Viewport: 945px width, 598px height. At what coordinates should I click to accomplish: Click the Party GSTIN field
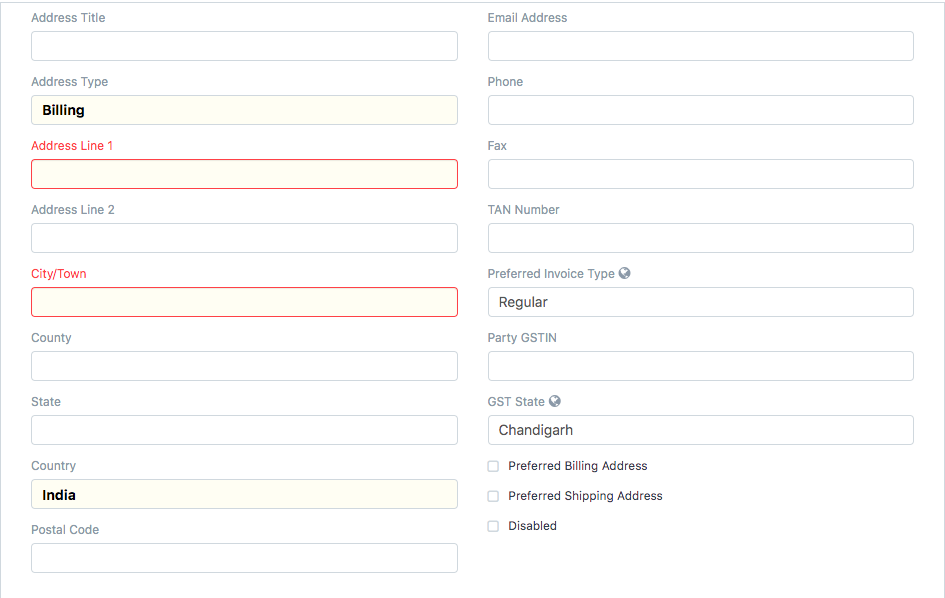[x=700, y=366]
